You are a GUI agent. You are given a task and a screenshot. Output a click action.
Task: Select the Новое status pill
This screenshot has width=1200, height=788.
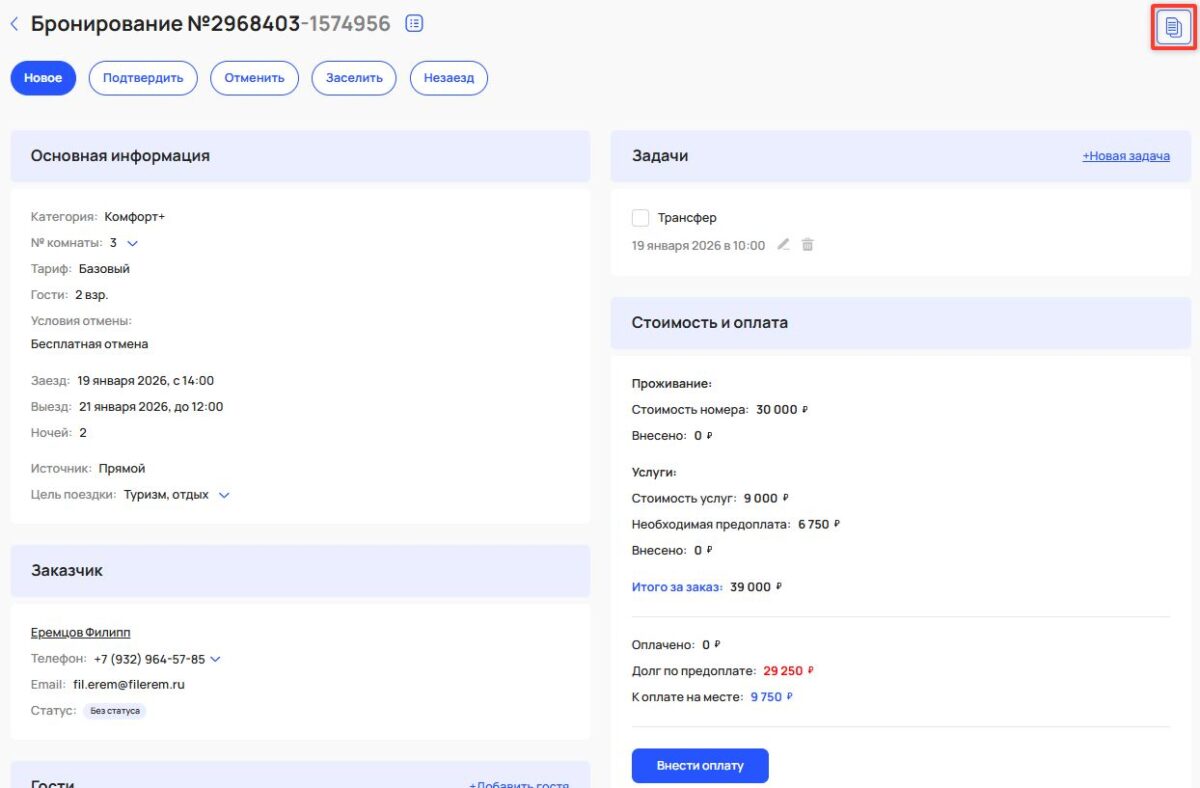pos(42,77)
